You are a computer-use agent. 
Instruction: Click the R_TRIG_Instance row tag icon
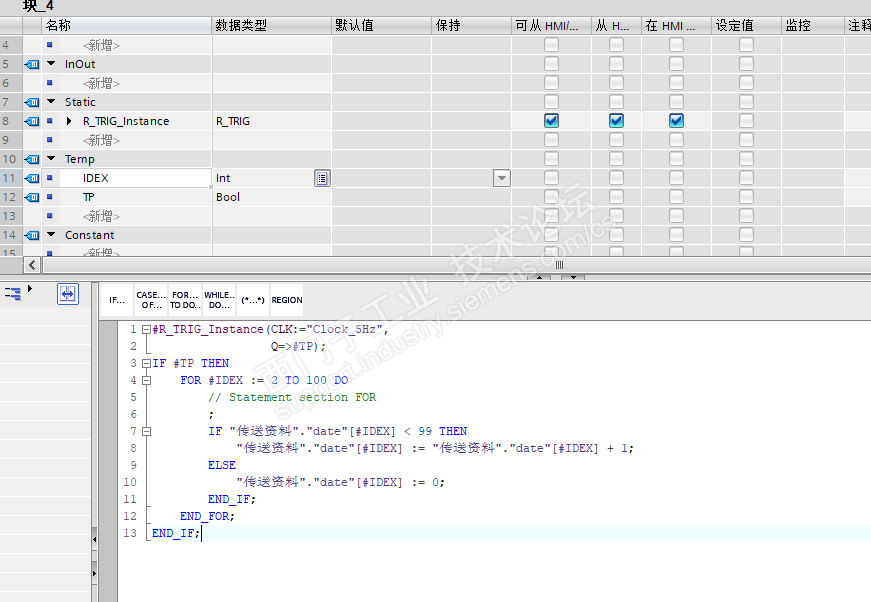tap(32, 121)
